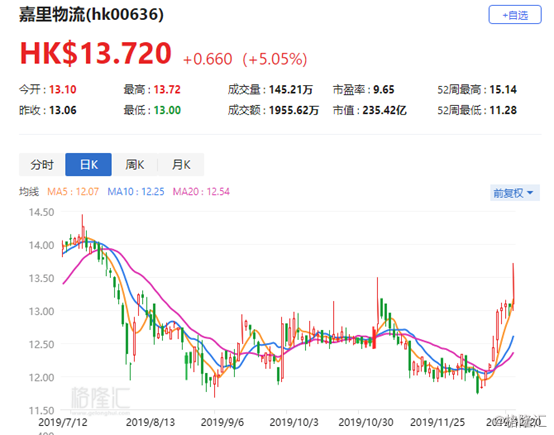The width and height of the screenshot is (554, 435).
Task: Click the HK$13.720 current price
Action: click(x=96, y=53)
